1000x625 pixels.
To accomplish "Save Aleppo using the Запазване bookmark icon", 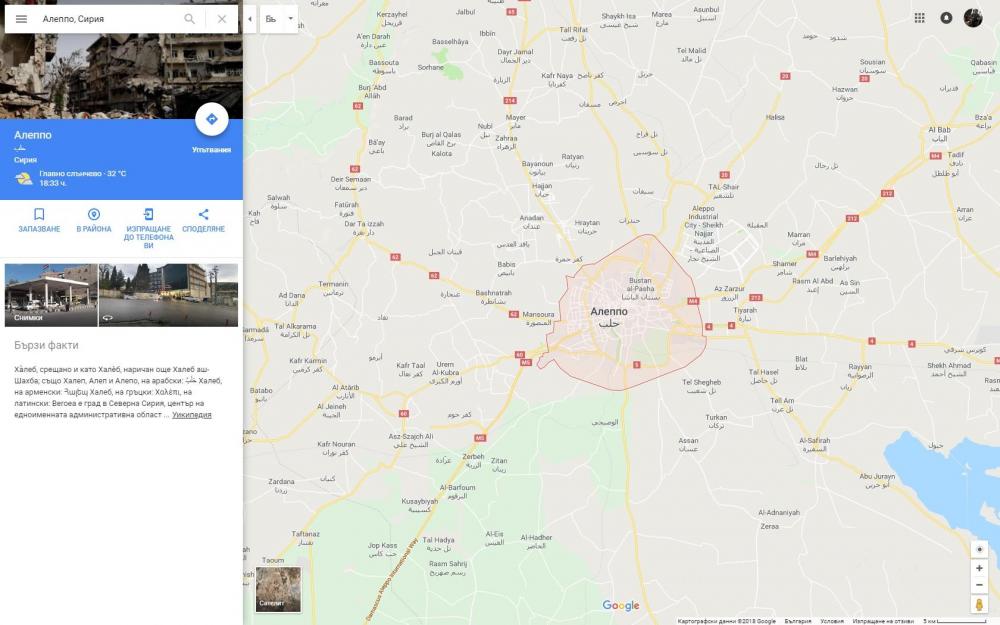I will pyautogui.click(x=39, y=215).
